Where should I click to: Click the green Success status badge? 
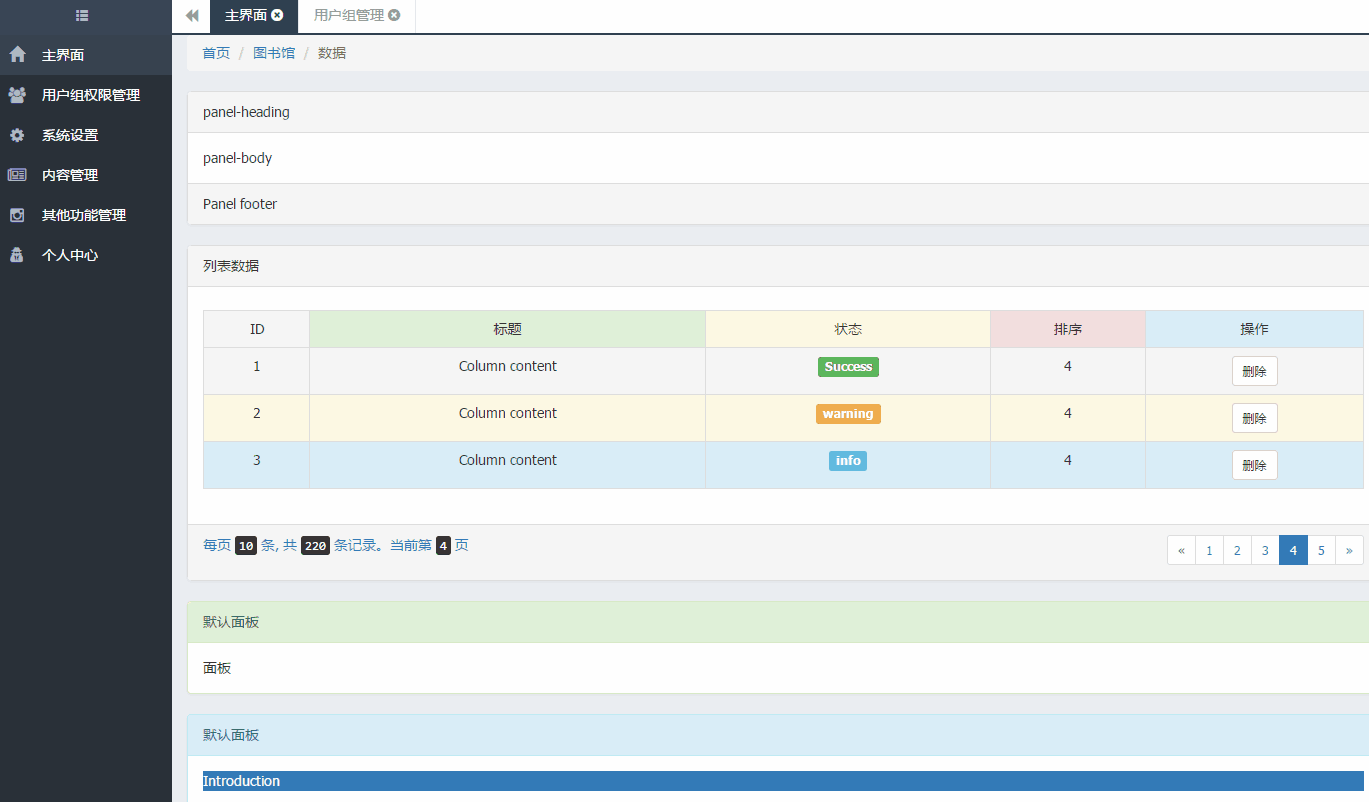tap(848, 367)
